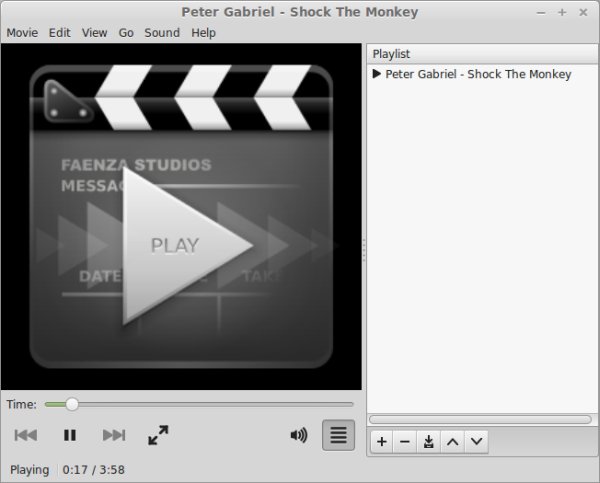The width and height of the screenshot is (600, 483).
Task: Click the pane divider handle beside playlist
Action: pyautogui.click(x=364, y=251)
